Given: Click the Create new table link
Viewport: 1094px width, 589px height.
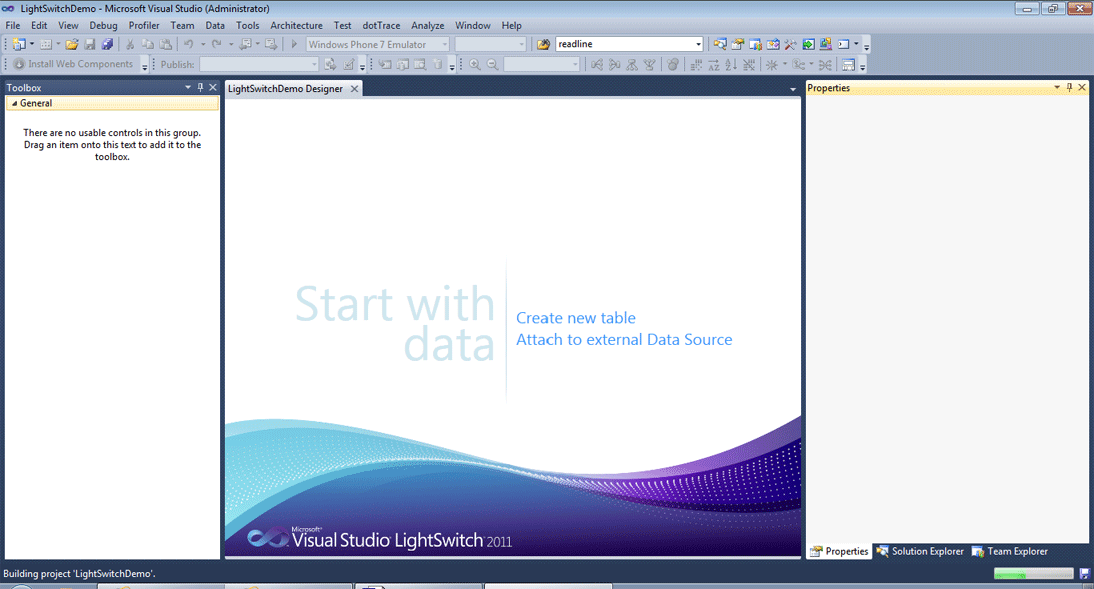Looking at the screenshot, I should click(576, 318).
